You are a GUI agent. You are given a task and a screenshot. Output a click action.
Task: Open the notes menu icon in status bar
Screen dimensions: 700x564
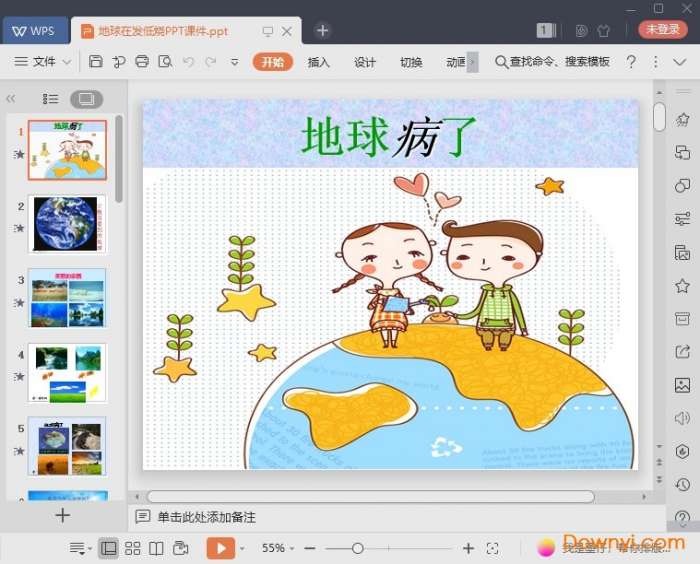80,548
